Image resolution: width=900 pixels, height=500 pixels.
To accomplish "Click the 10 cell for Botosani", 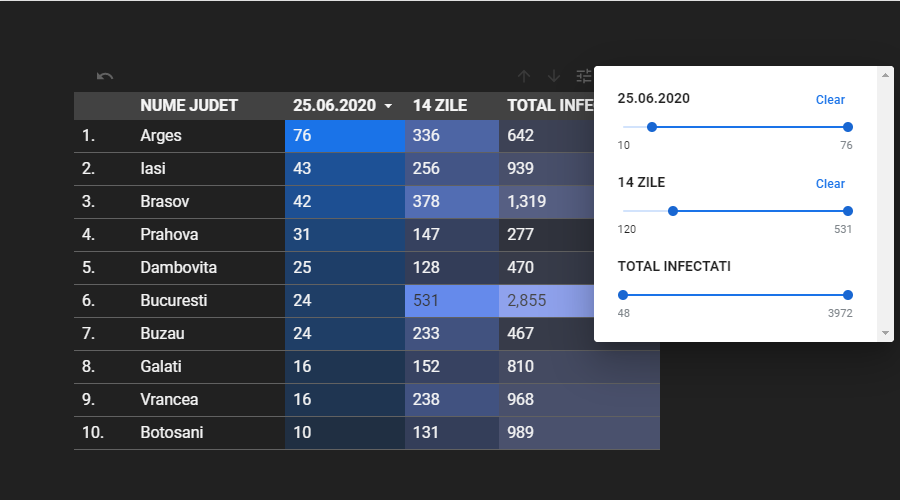I will coord(345,433).
